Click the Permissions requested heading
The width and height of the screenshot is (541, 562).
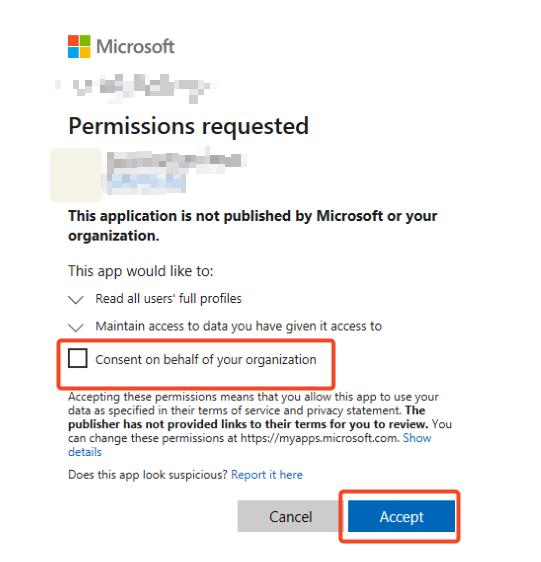click(x=189, y=126)
